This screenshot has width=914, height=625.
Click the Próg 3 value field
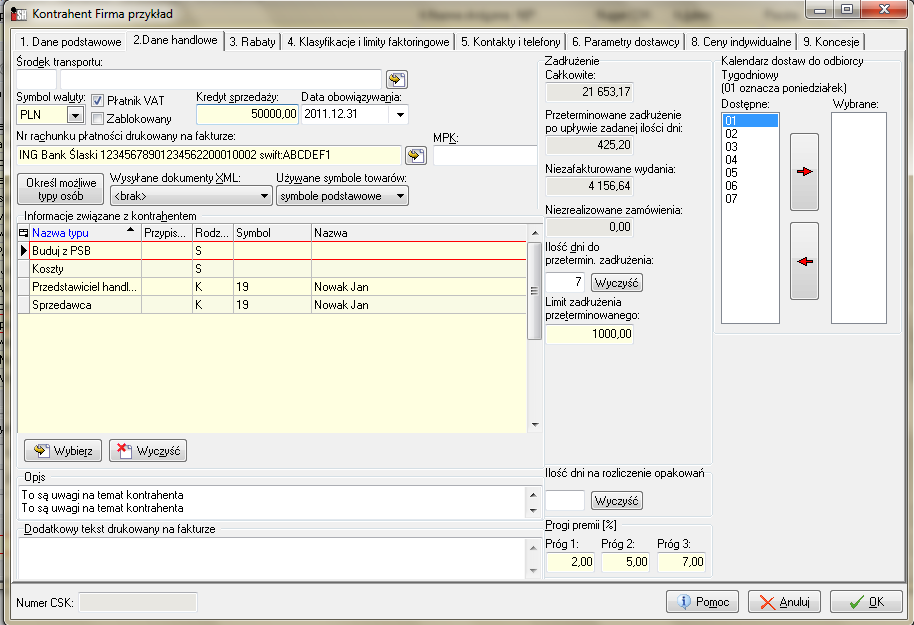[x=681, y=562]
